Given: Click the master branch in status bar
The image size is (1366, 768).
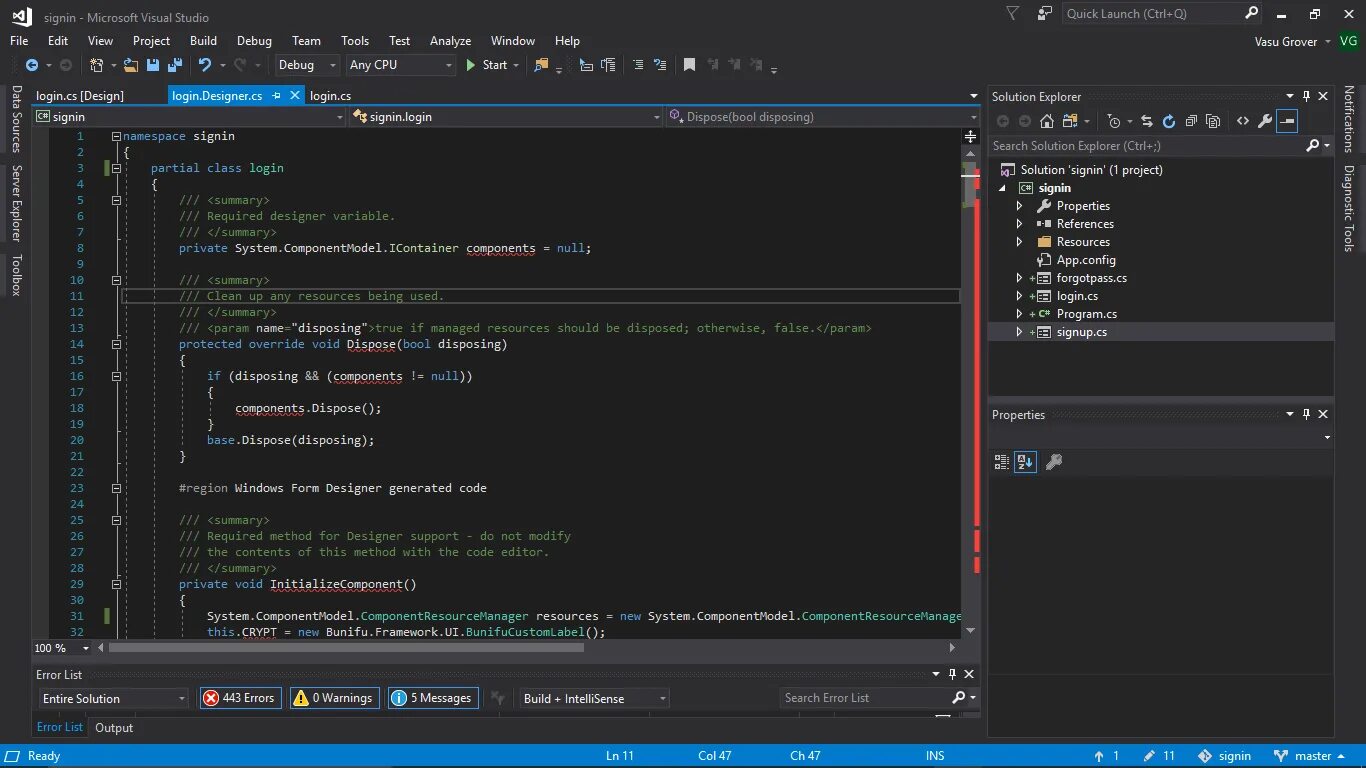Looking at the screenshot, I should [1312, 756].
